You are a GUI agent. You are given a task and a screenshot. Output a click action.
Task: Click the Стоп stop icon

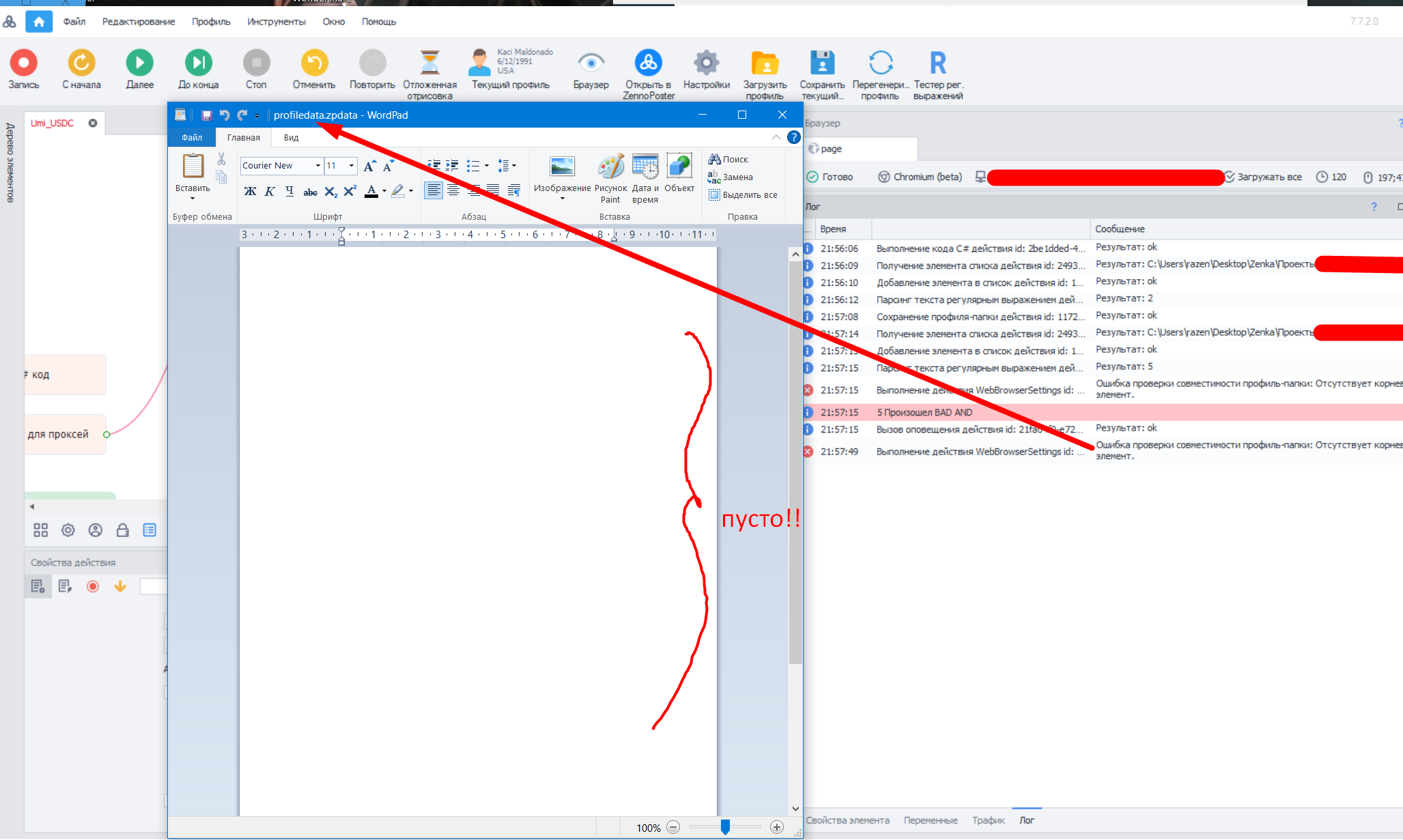pos(256,63)
